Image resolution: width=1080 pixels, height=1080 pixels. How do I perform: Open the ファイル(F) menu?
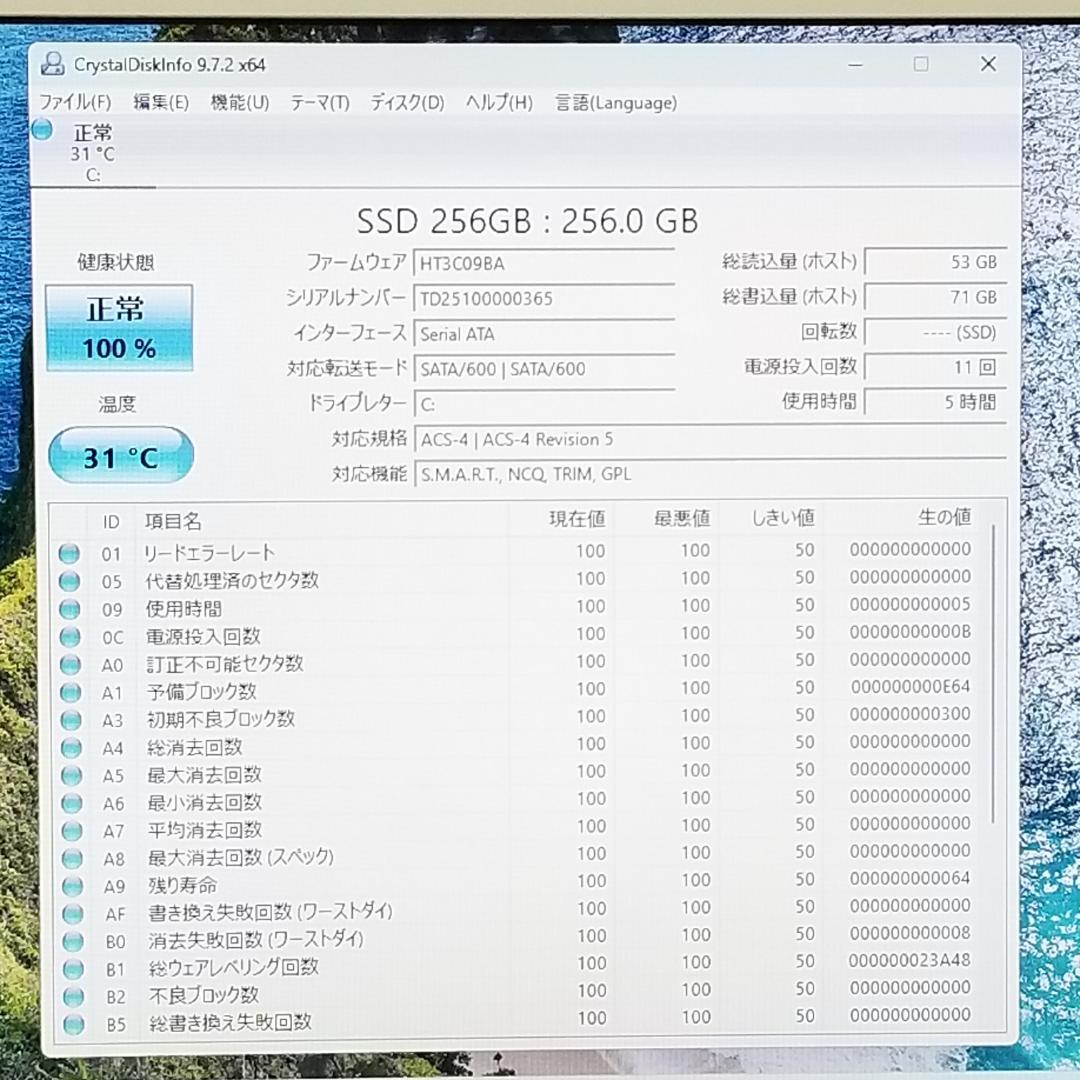click(x=75, y=103)
